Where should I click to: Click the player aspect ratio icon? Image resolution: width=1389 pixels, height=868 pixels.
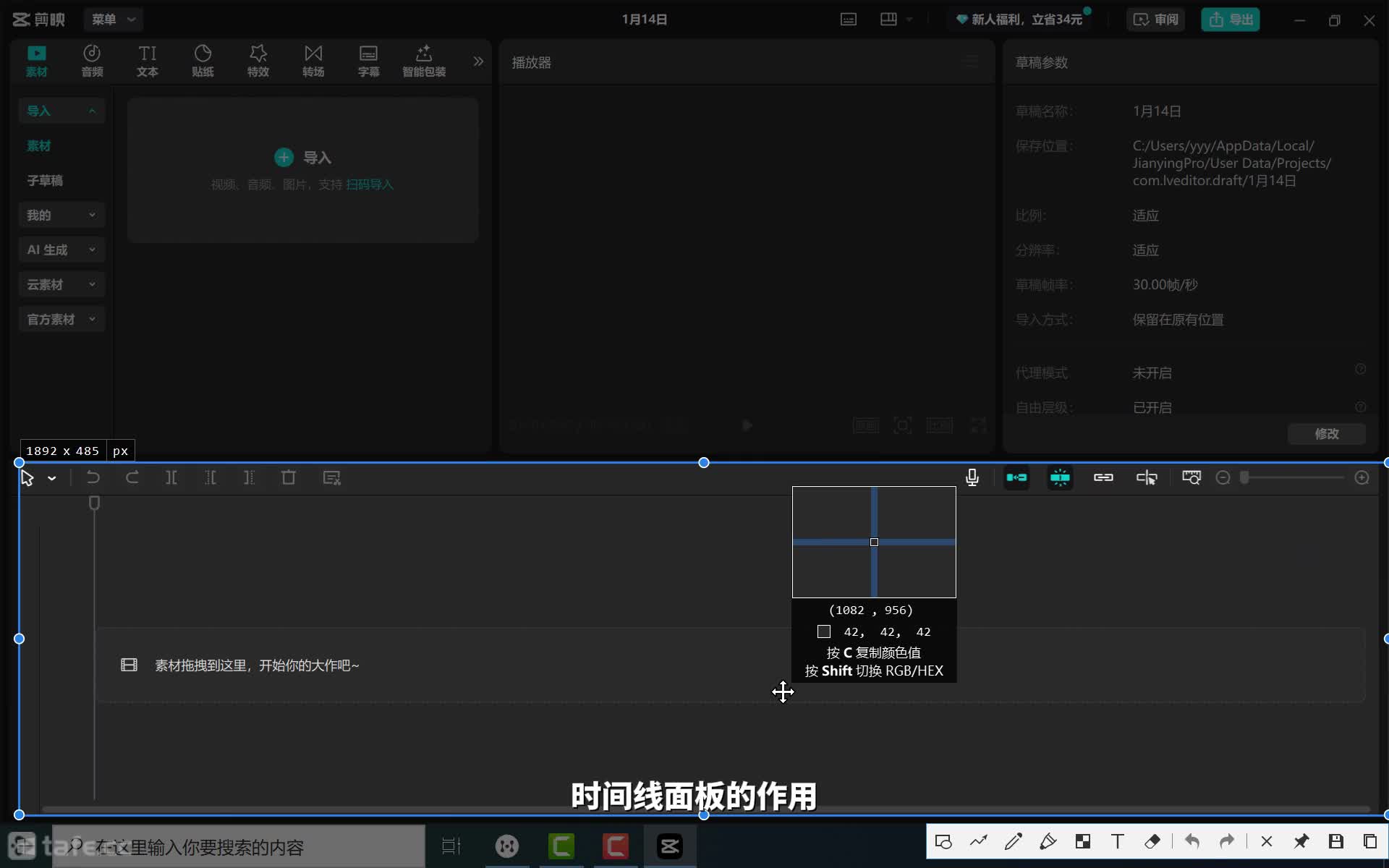(x=940, y=425)
